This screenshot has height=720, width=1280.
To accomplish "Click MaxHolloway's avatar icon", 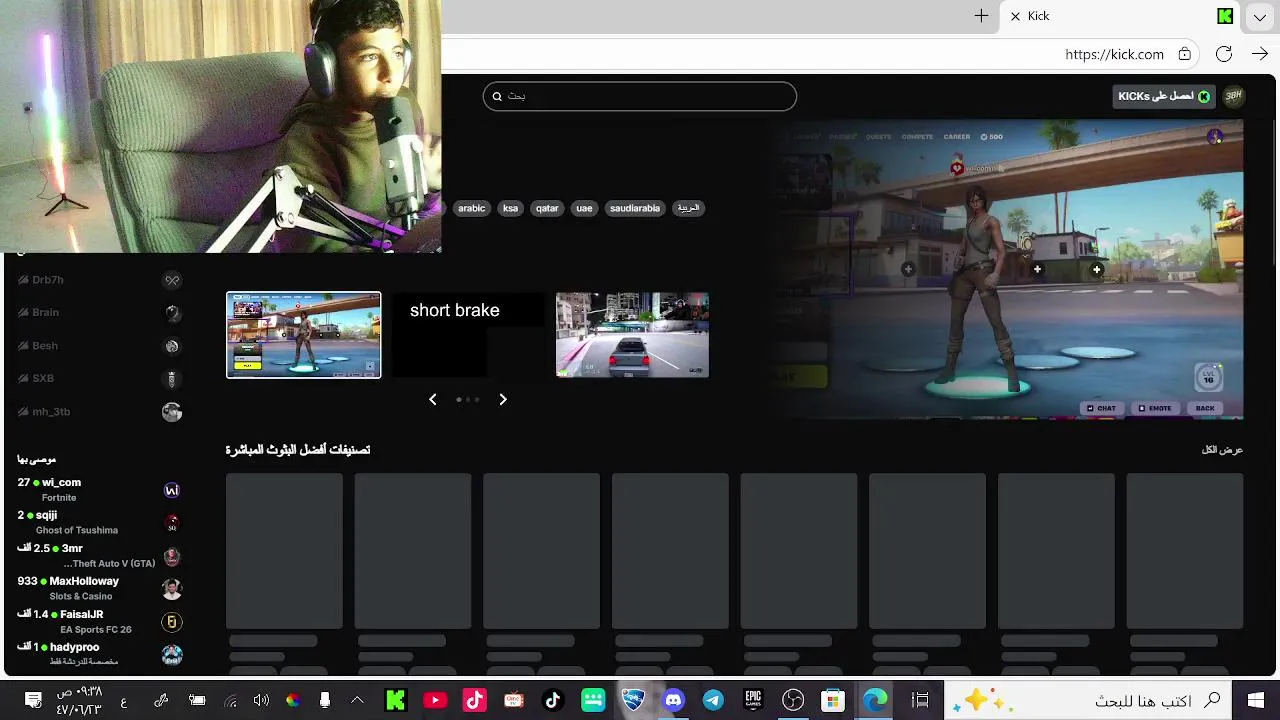I will click(172, 589).
